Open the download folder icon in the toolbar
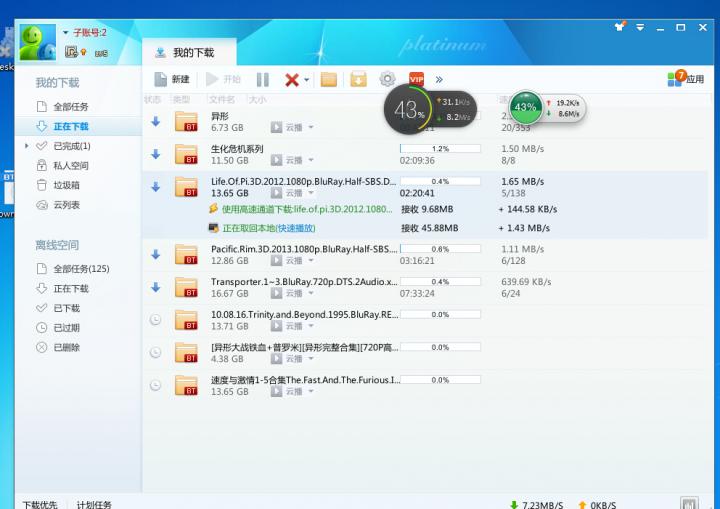The width and height of the screenshot is (720, 509). 329,79
